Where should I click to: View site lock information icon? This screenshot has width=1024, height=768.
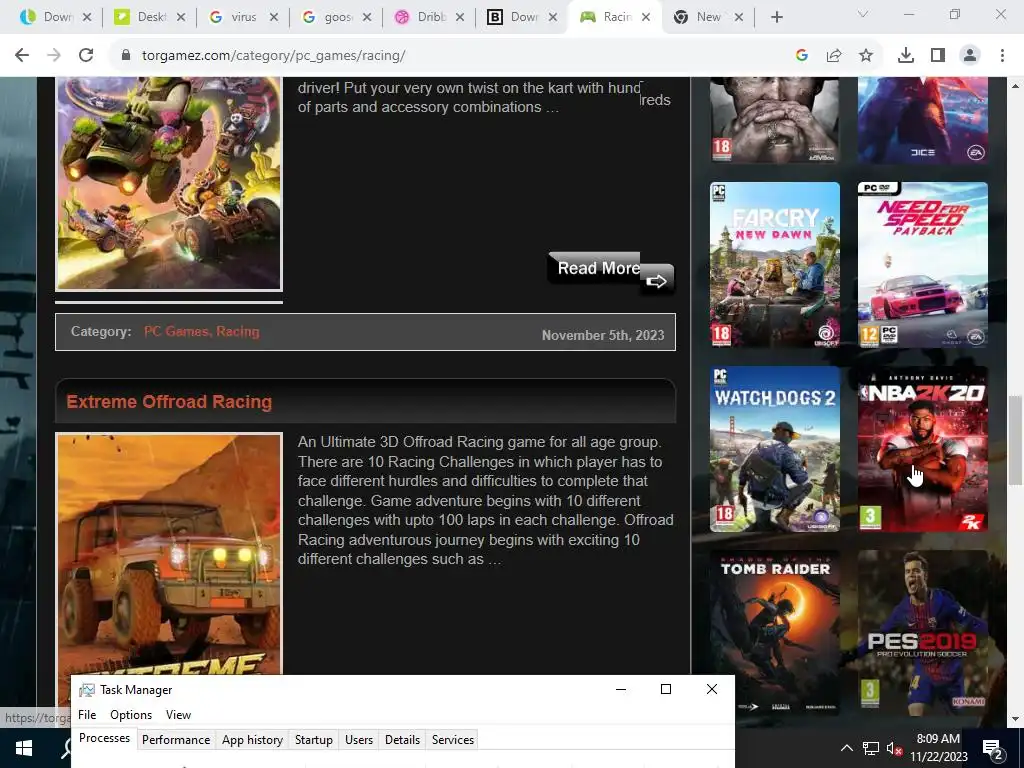[126, 56]
